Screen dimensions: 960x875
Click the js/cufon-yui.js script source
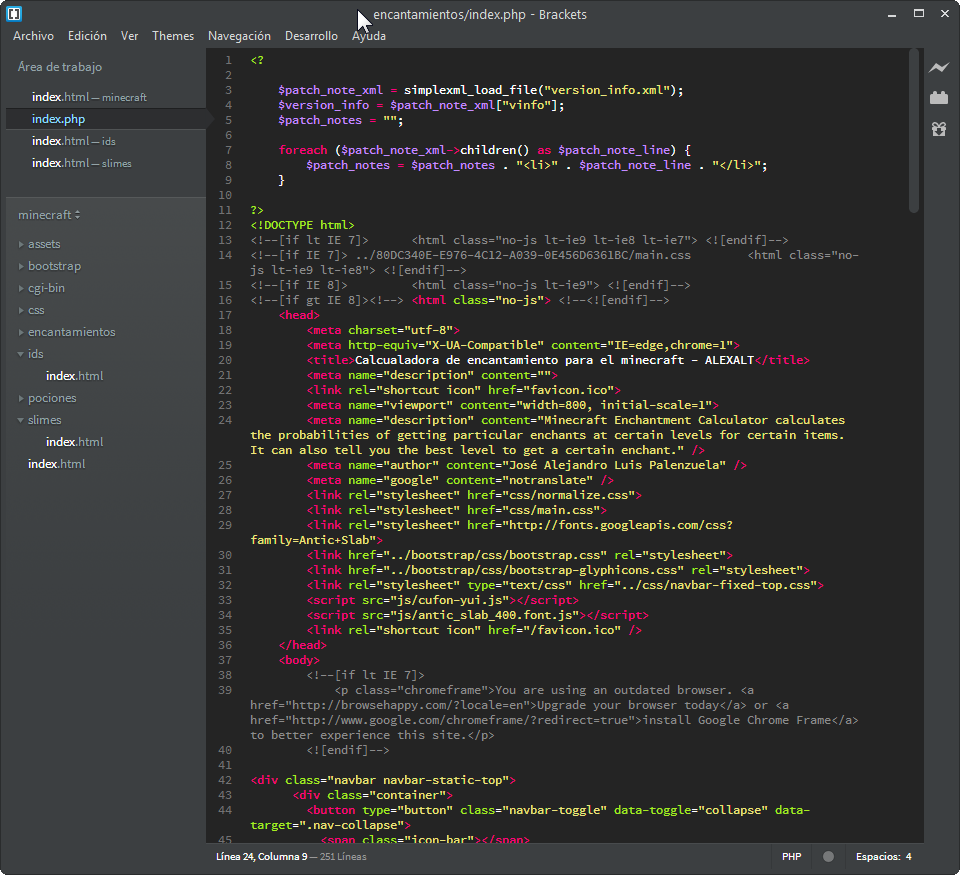[453, 601]
